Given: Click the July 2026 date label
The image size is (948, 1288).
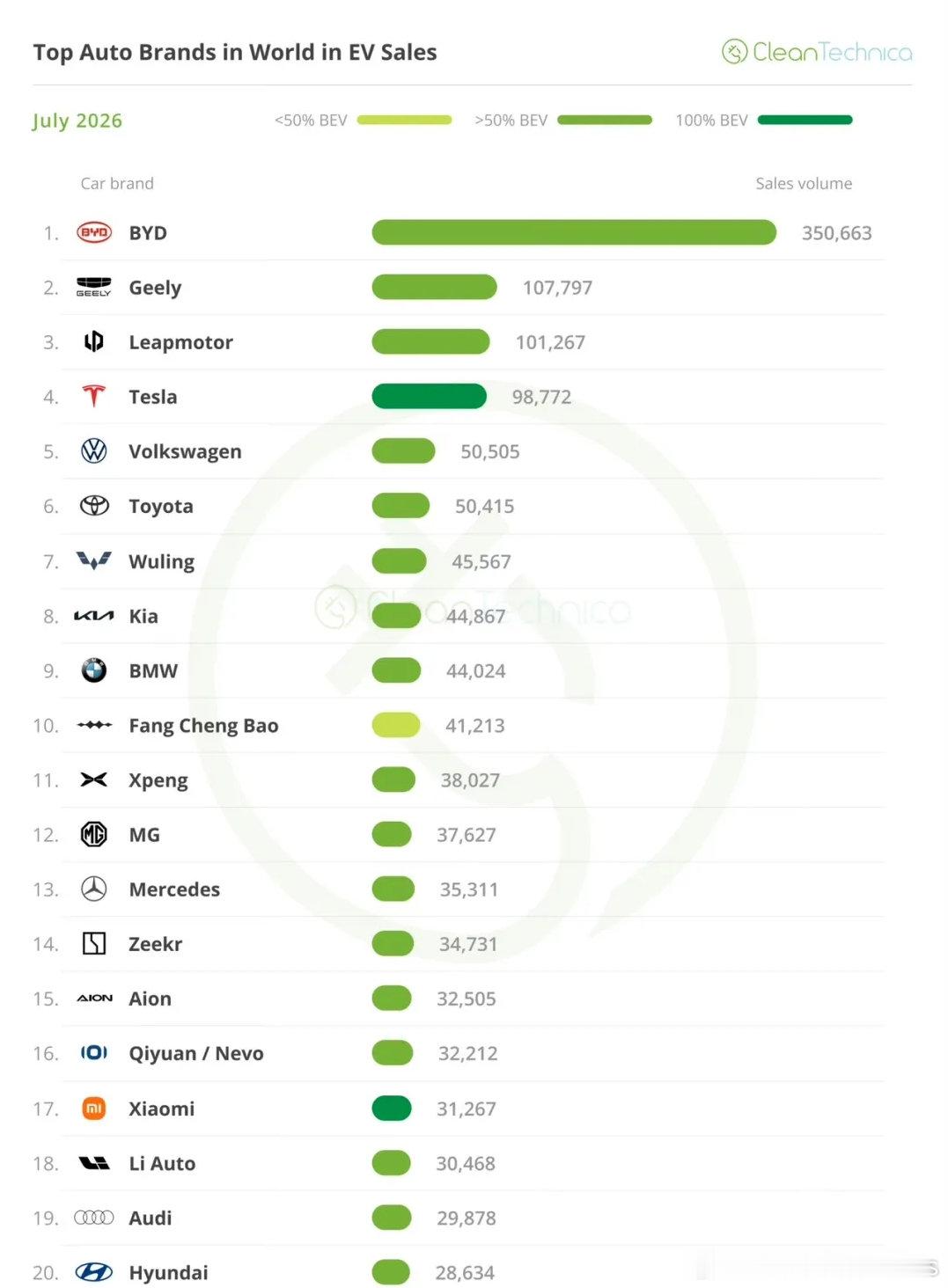Looking at the screenshot, I should pyautogui.click(x=77, y=121).
